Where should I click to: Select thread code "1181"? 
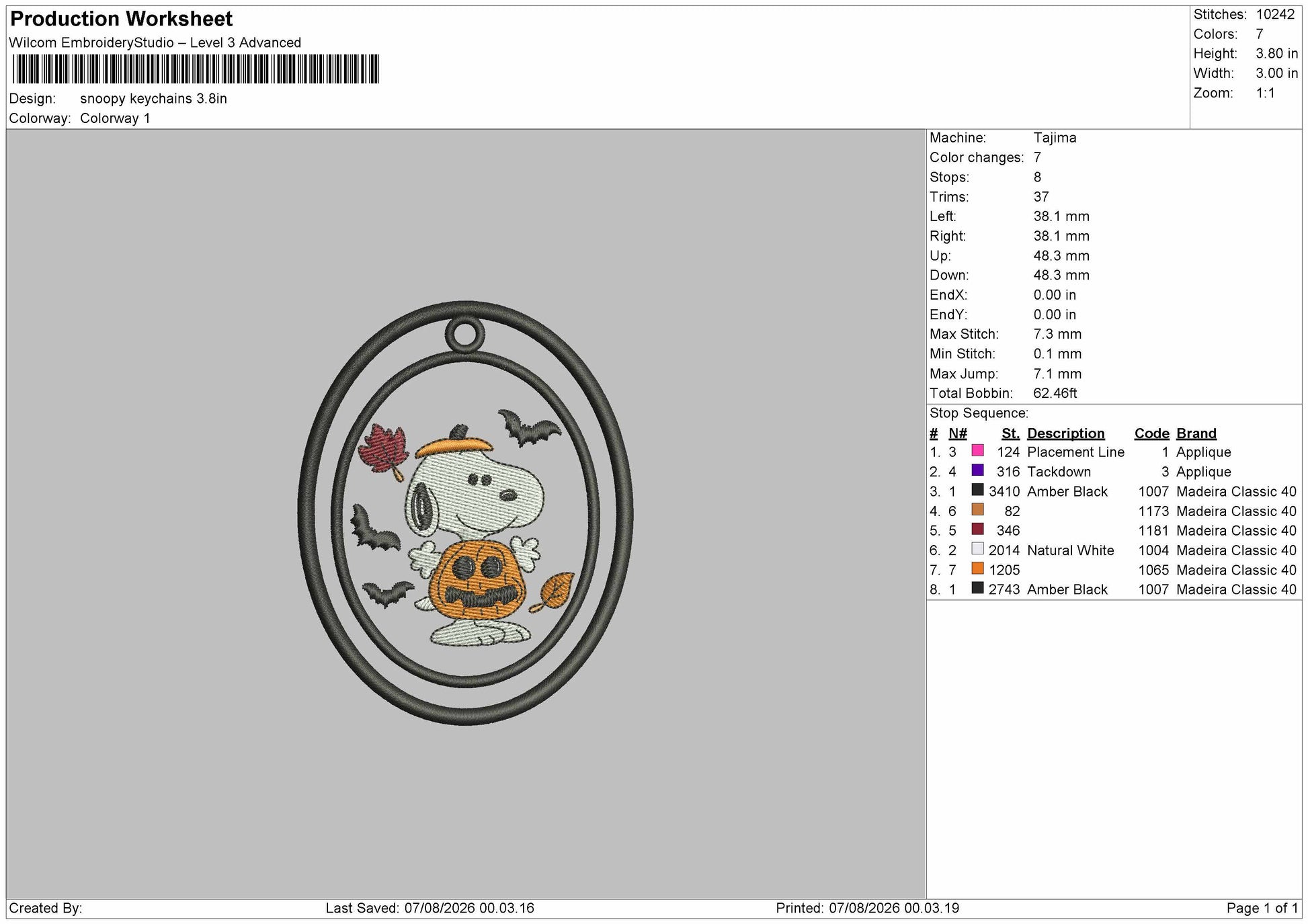click(1153, 531)
